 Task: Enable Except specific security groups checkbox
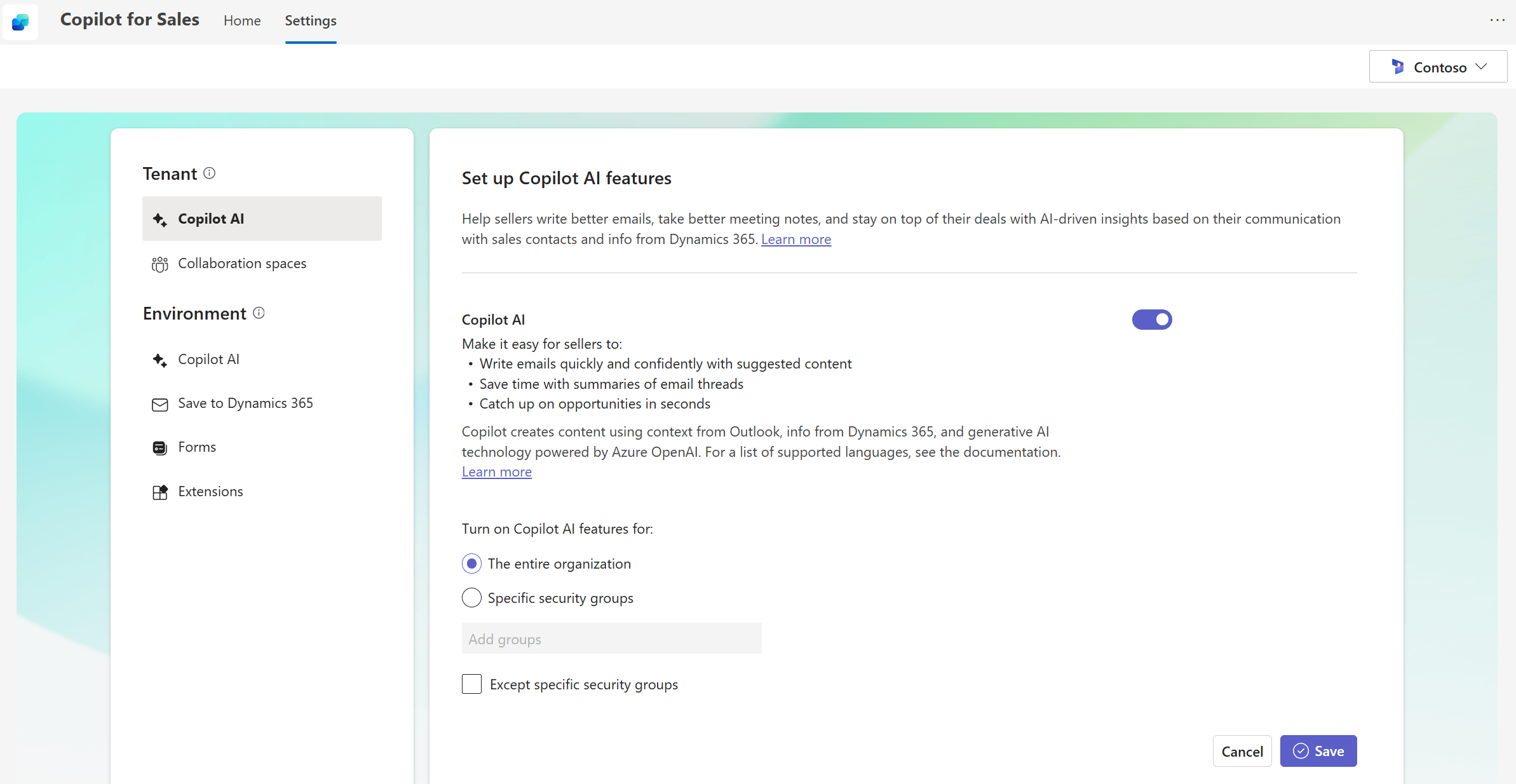(x=471, y=684)
